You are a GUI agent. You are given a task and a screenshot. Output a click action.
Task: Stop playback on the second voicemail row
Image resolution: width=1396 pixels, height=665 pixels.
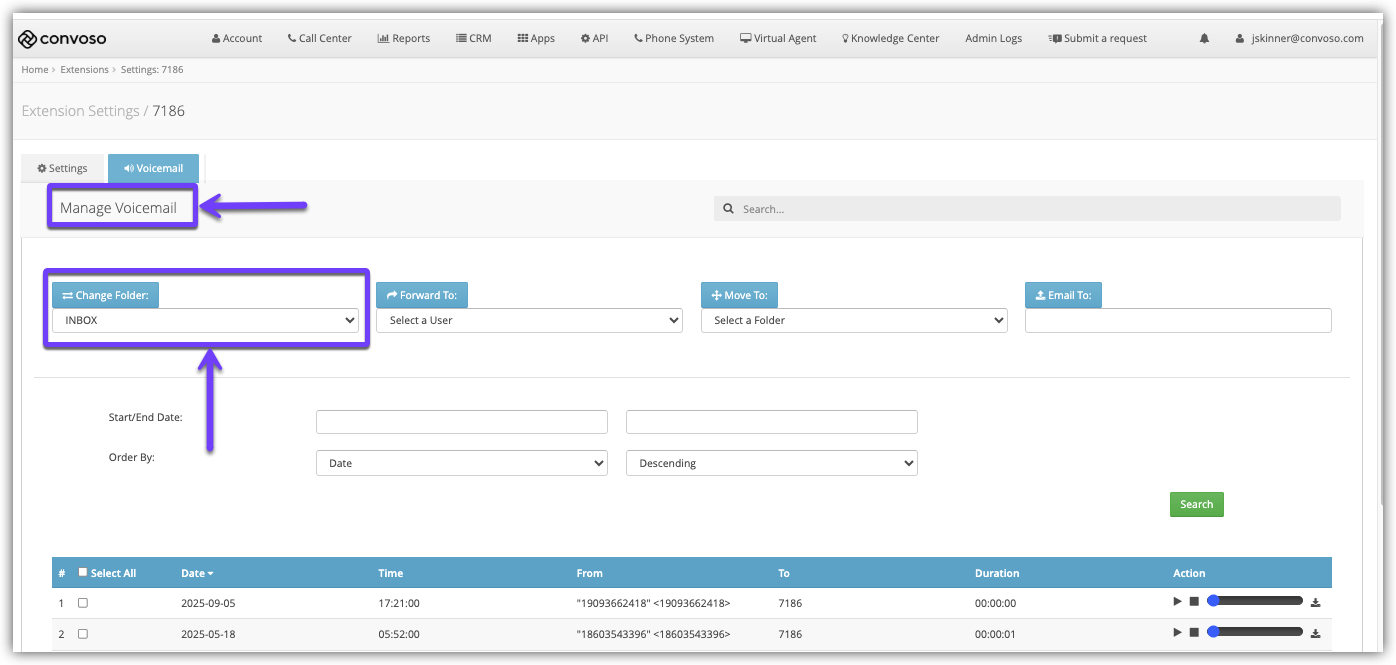coord(1193,633)
